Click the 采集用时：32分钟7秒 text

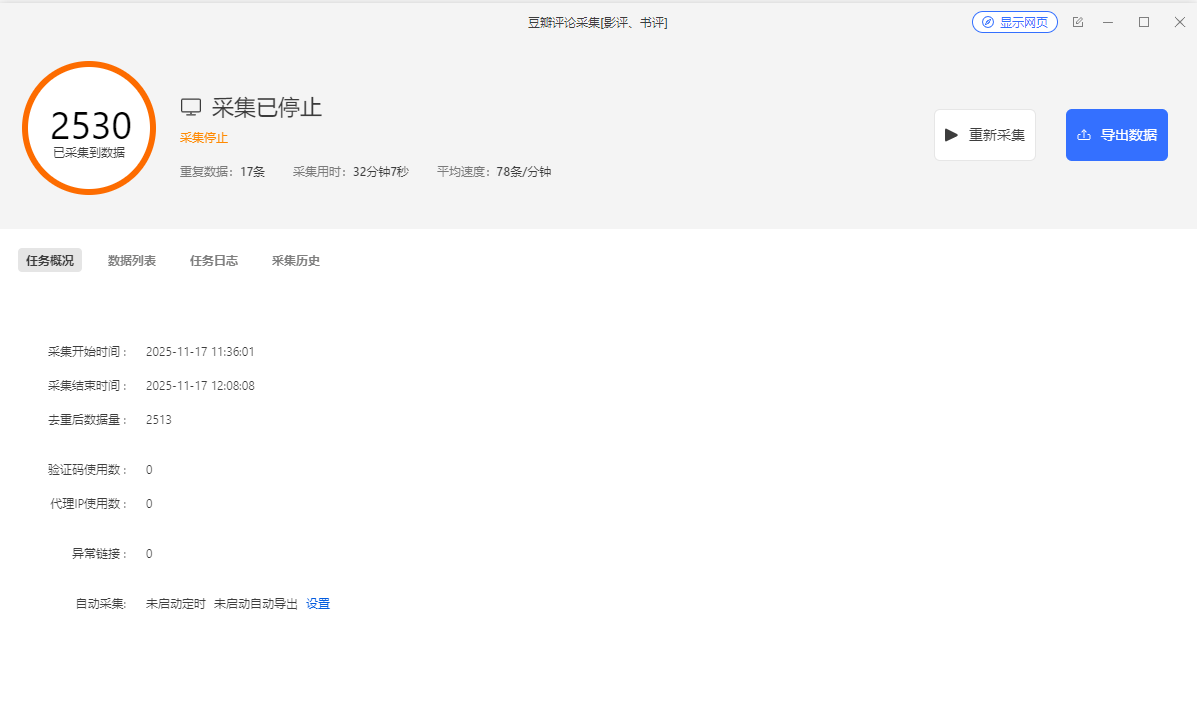point(351,172)
